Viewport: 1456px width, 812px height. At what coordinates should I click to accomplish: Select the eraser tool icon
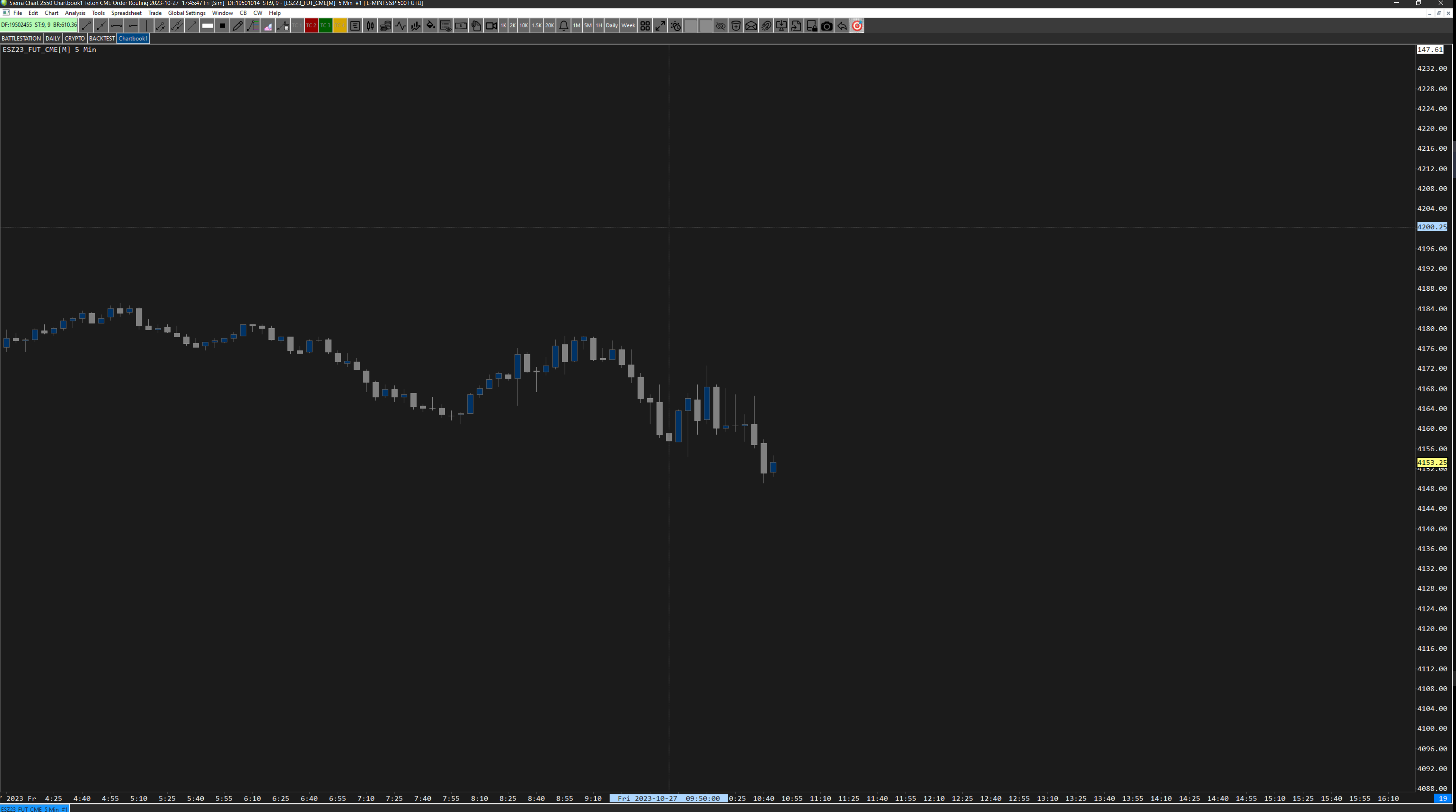pyautogui.click(x=267, y=25)
